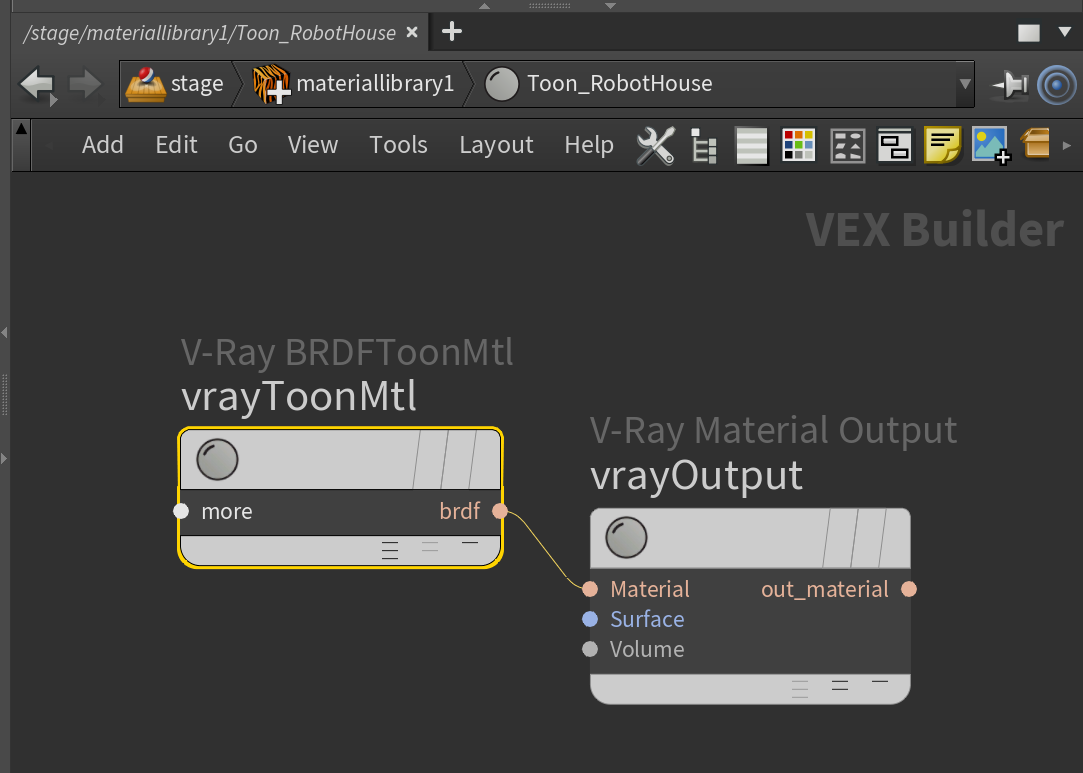
Task: Close the Toon_RobotHouse pane tab
Action: [x=412, y=32]
